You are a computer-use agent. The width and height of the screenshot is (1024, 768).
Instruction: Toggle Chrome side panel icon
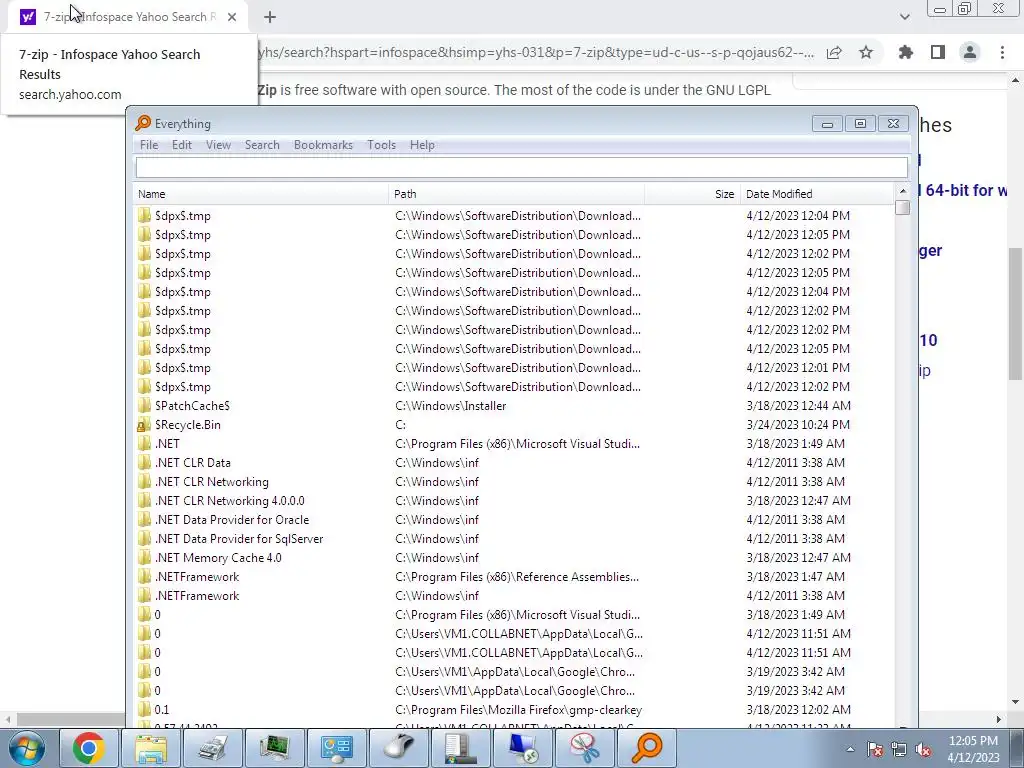pyautogui.click(x=938, y=52)
